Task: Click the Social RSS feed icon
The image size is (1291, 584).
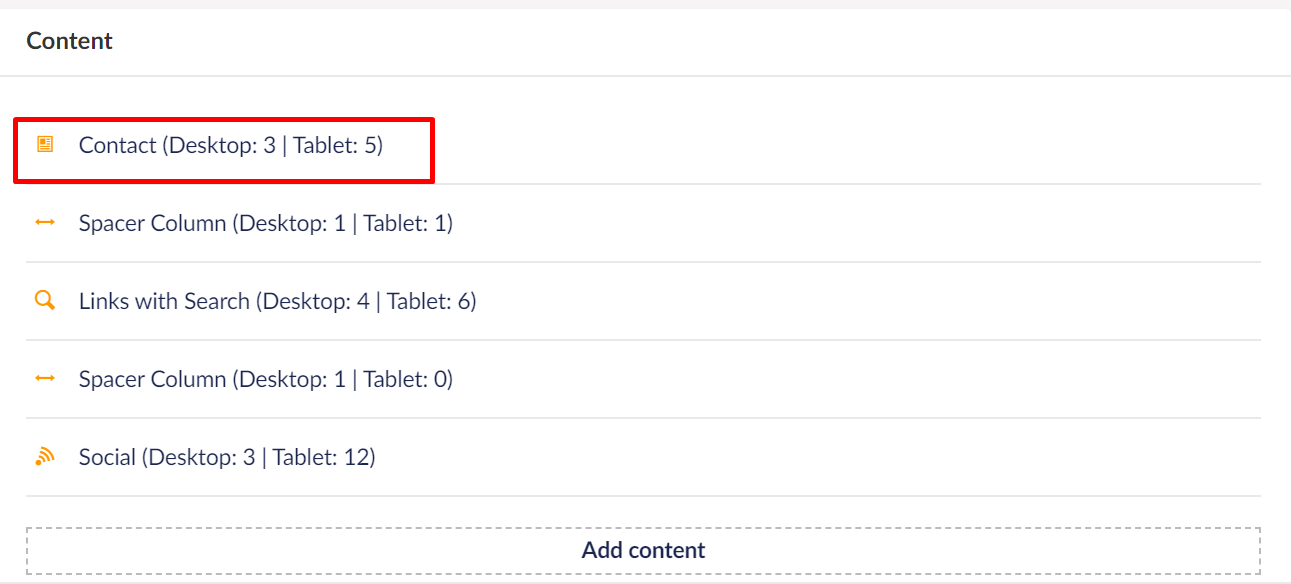Action: (44, 457)
